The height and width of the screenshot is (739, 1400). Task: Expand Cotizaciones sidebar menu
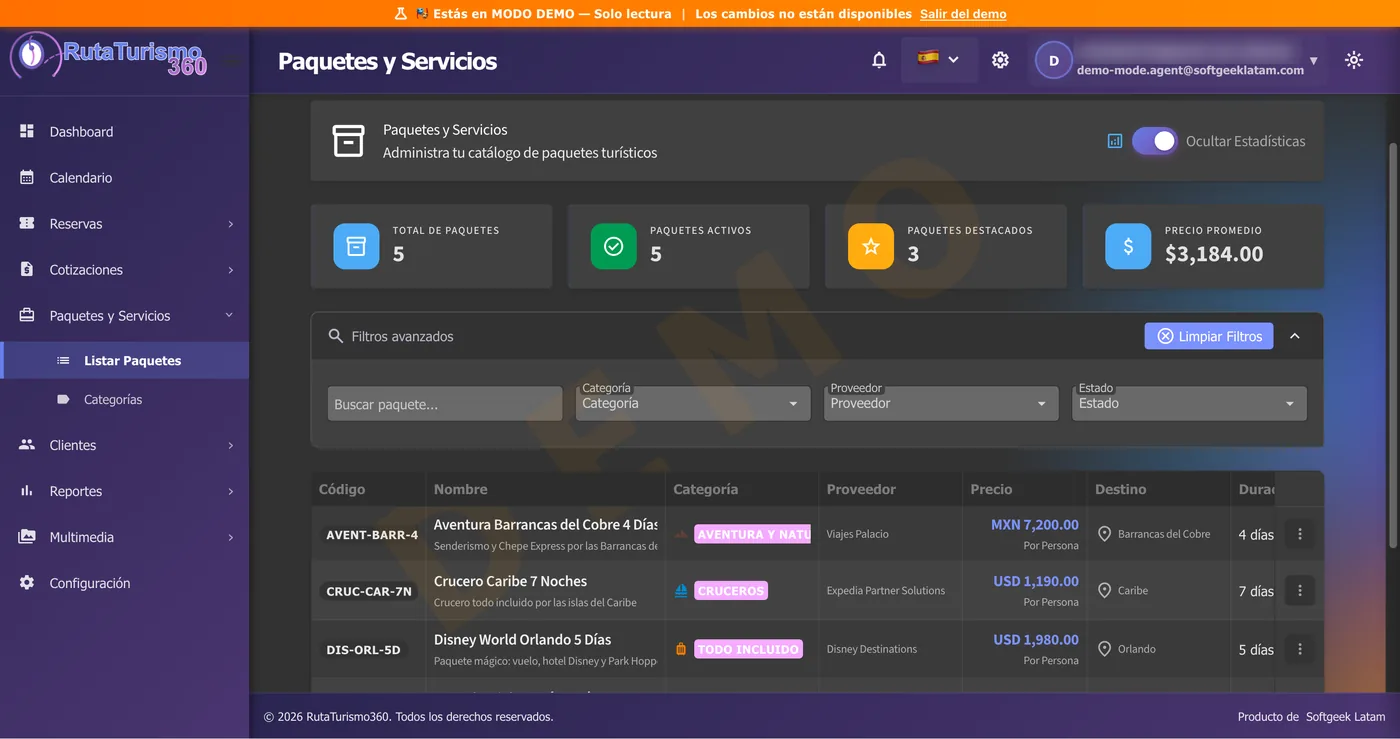pos(124,269)
